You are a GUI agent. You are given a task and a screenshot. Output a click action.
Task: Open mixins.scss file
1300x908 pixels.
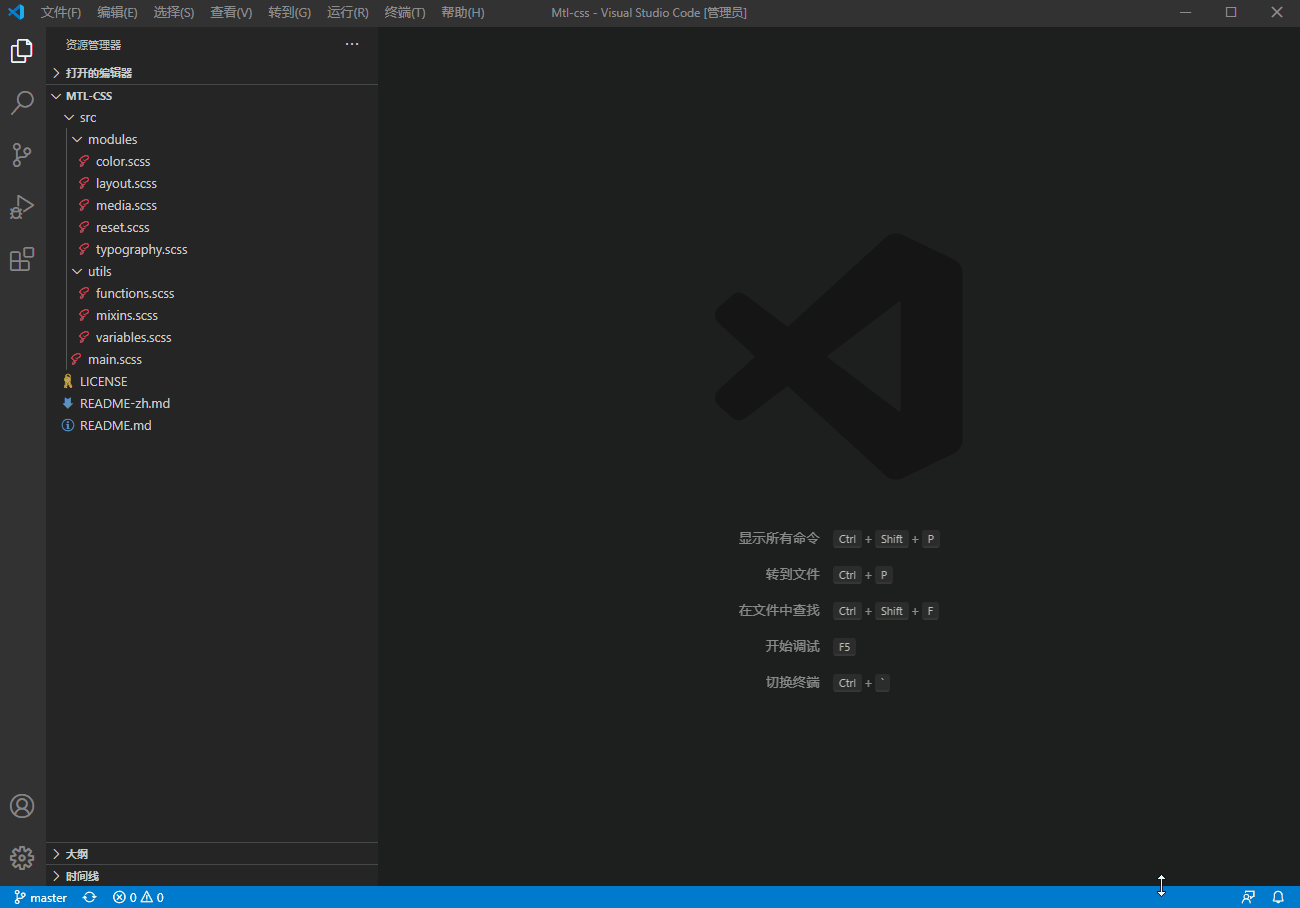tap(212, 315)
